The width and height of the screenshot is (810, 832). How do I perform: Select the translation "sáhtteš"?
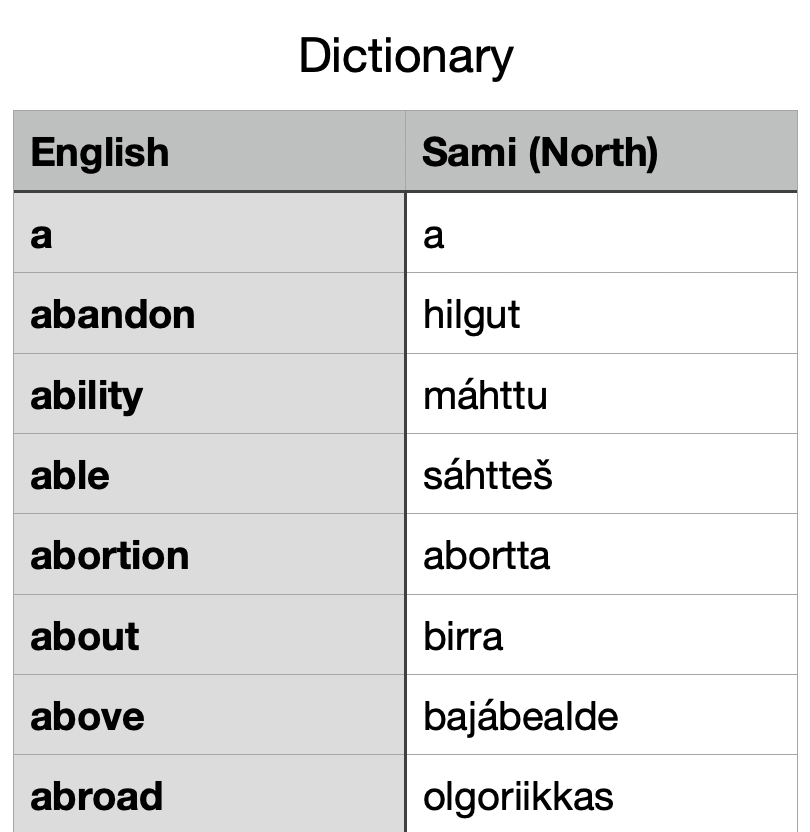(x=488, y=476)
